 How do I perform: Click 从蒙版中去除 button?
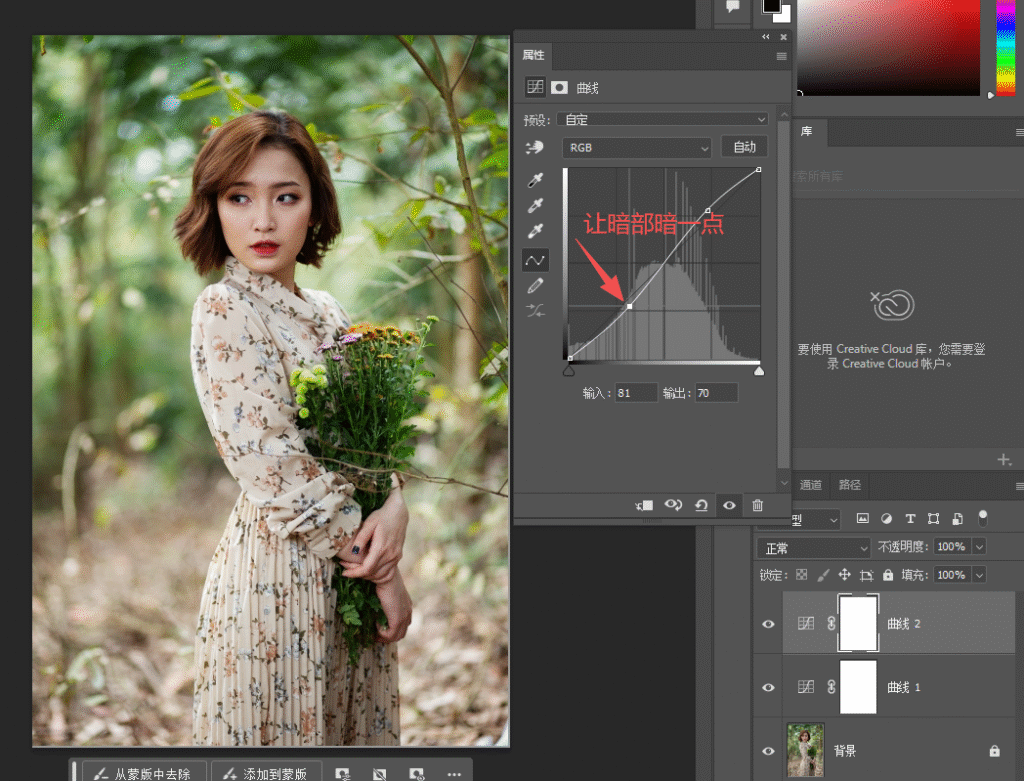145,773
